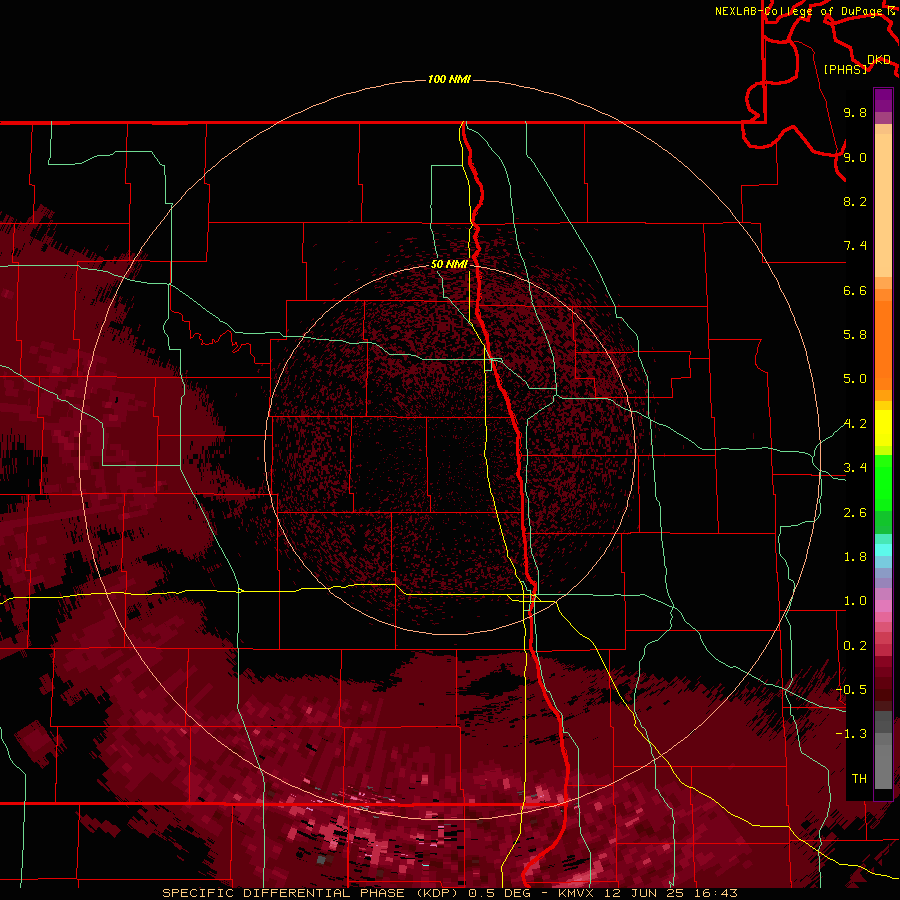900x900 pixels.
Task: Select the -0.5 legend value
Action: (851, 690)
